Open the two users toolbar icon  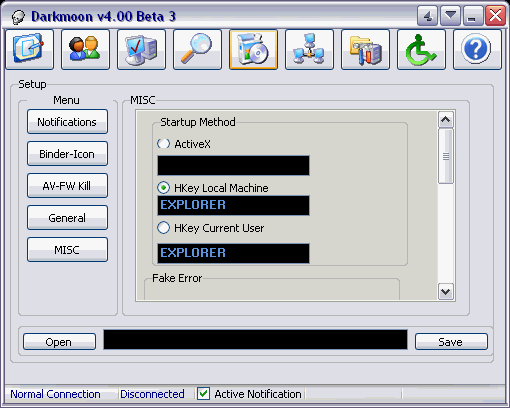click(x=86, y=49)
